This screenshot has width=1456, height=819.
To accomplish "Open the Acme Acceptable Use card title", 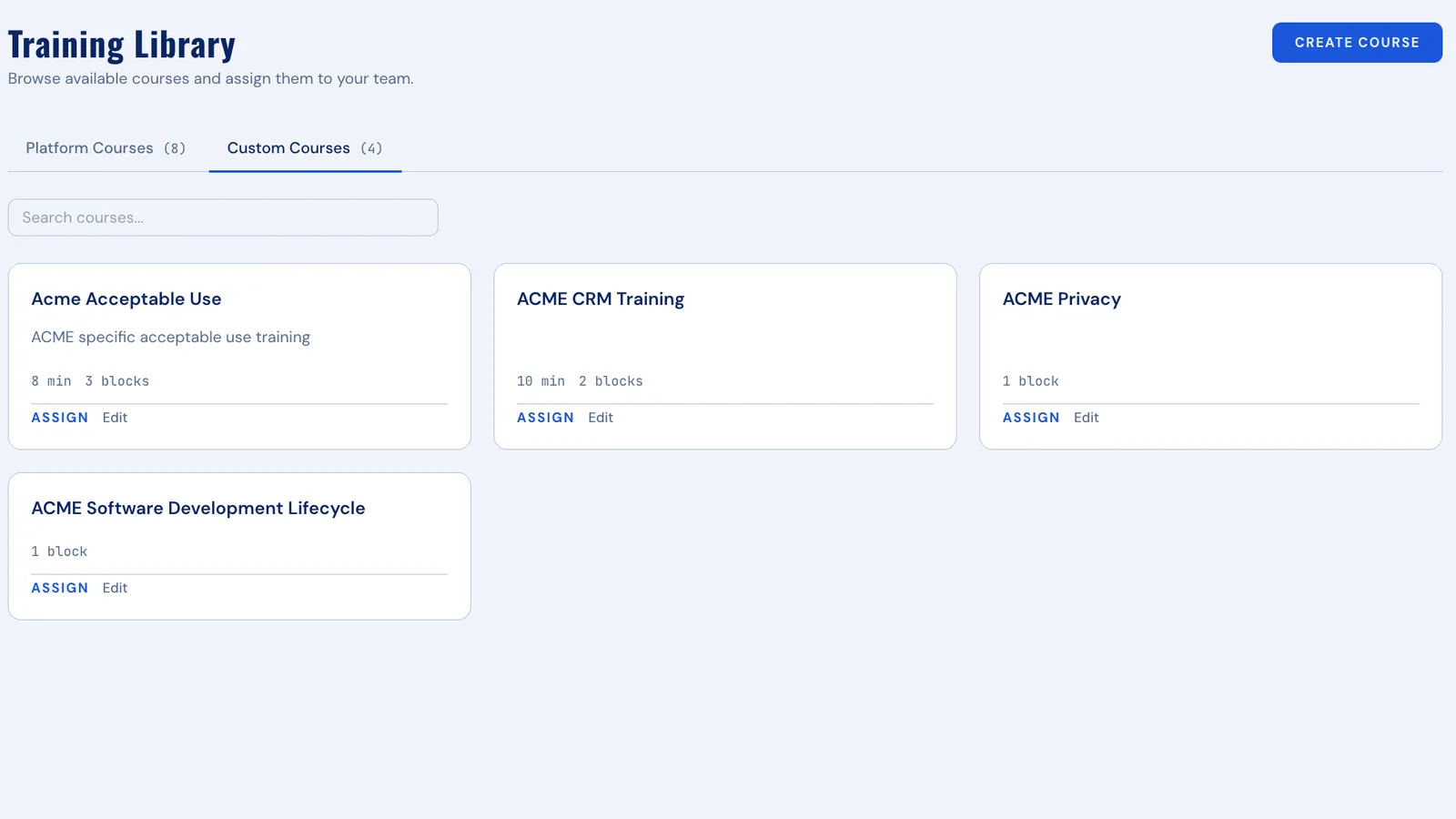I will pos(126,299).
